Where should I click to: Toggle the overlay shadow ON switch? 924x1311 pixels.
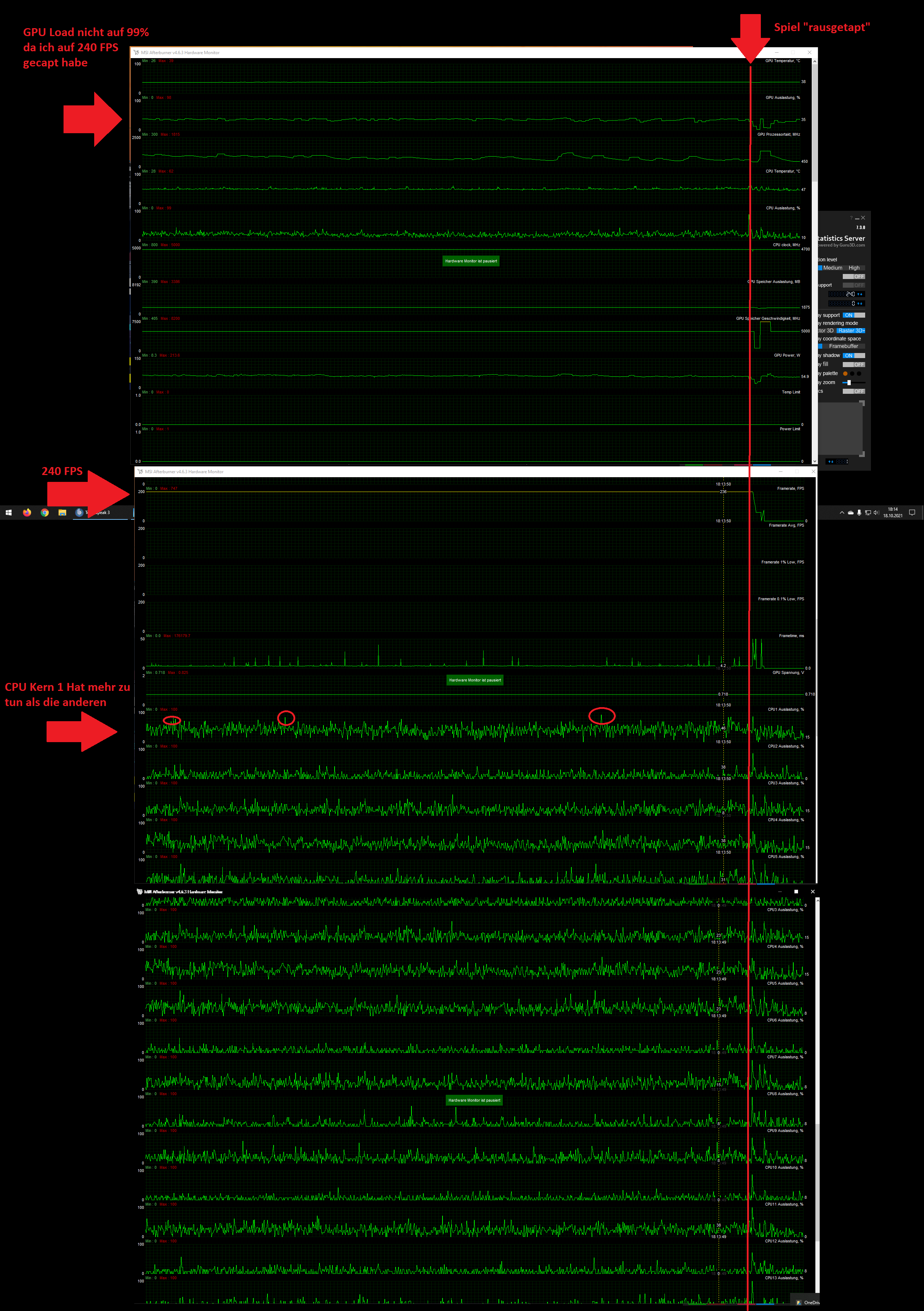tap(853, 355)
